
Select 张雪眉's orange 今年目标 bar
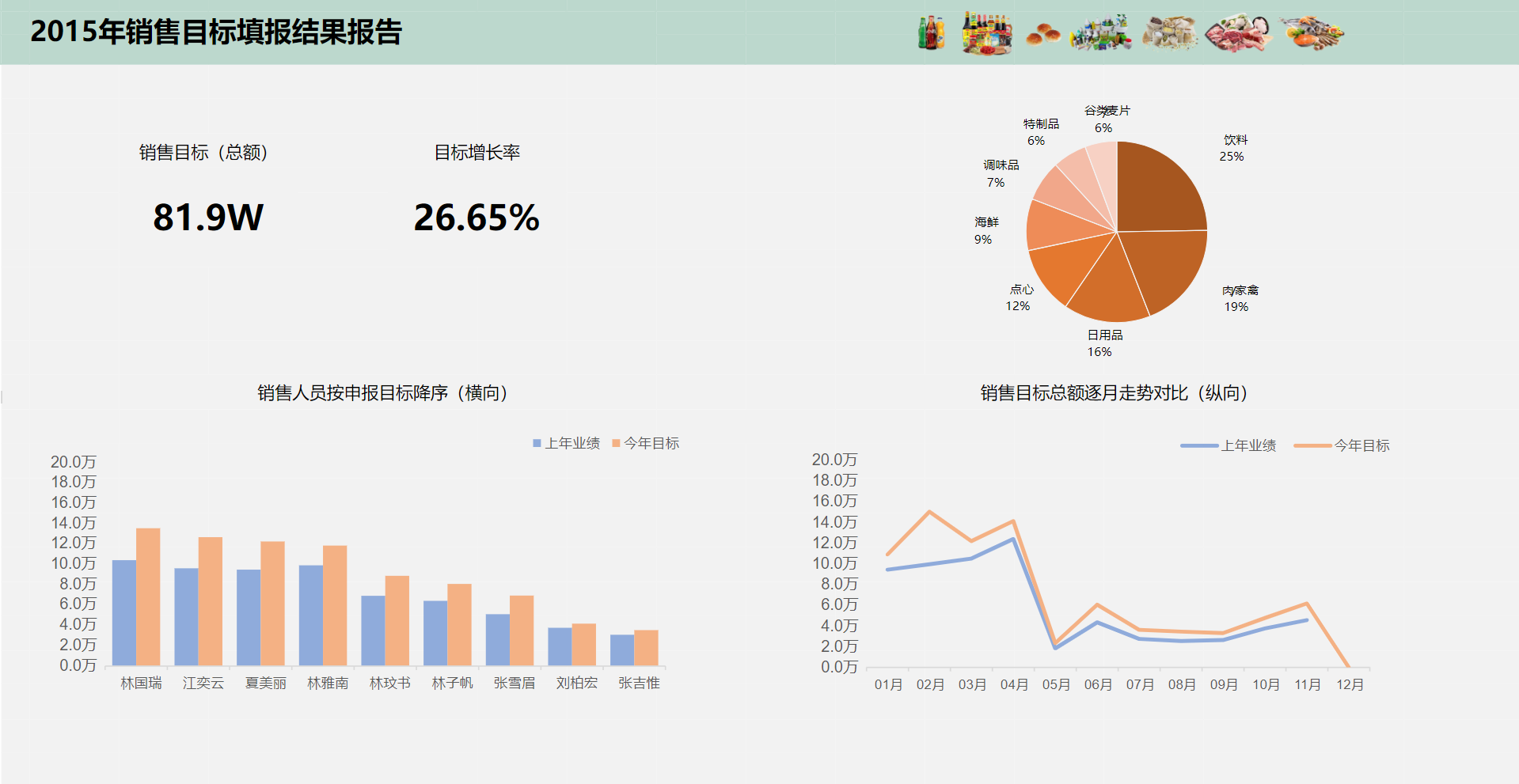(x=522, y=631)
